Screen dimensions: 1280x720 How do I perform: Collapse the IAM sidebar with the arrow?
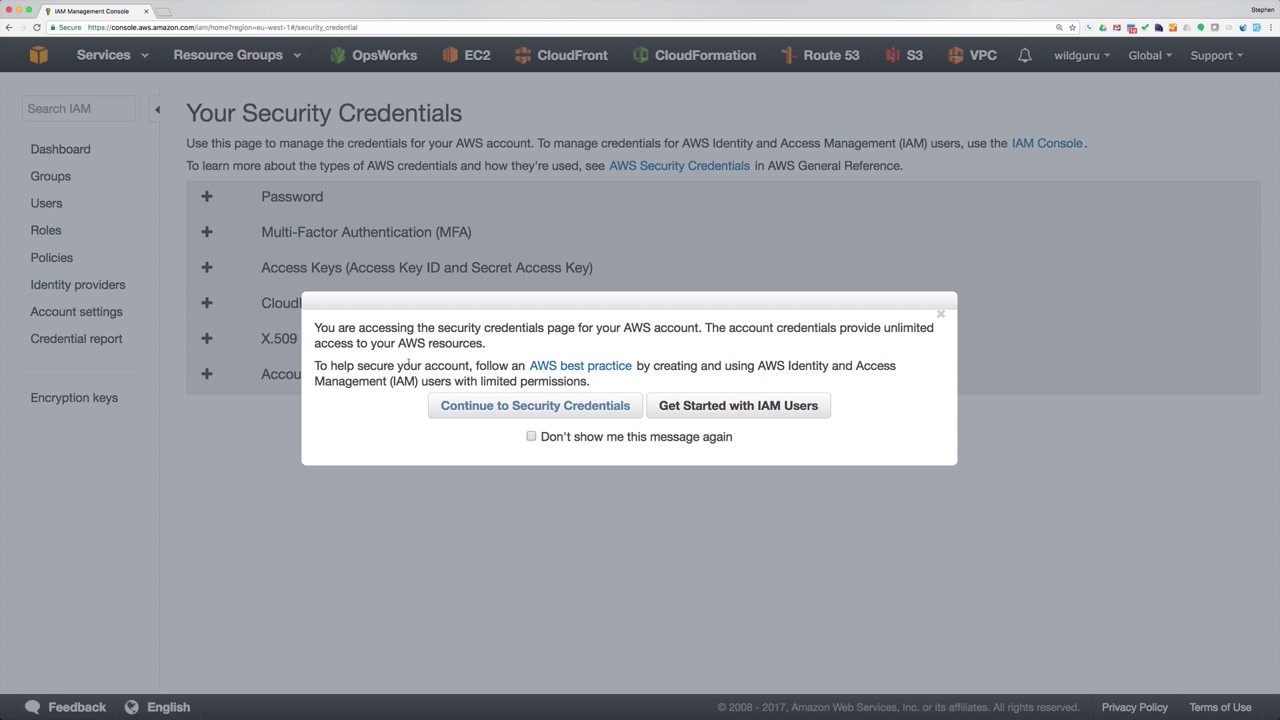[156, 109]
